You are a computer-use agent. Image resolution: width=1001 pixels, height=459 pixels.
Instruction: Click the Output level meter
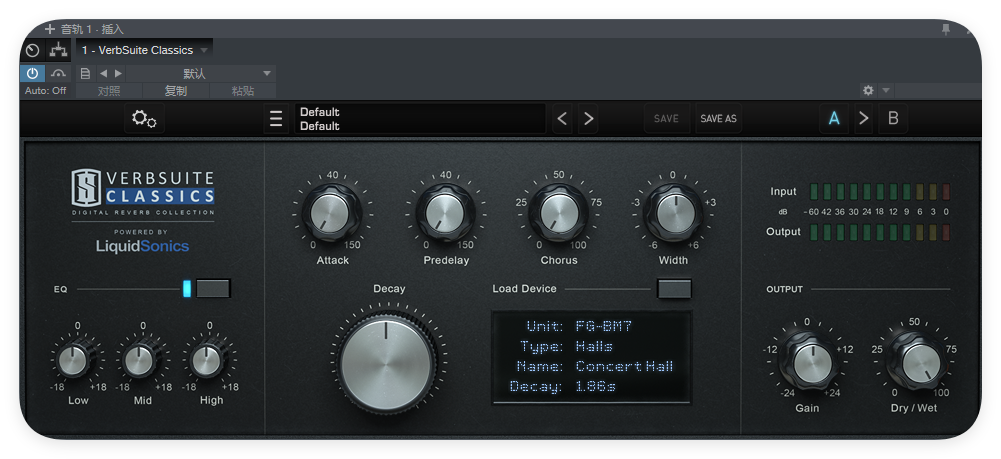point(880,232)
